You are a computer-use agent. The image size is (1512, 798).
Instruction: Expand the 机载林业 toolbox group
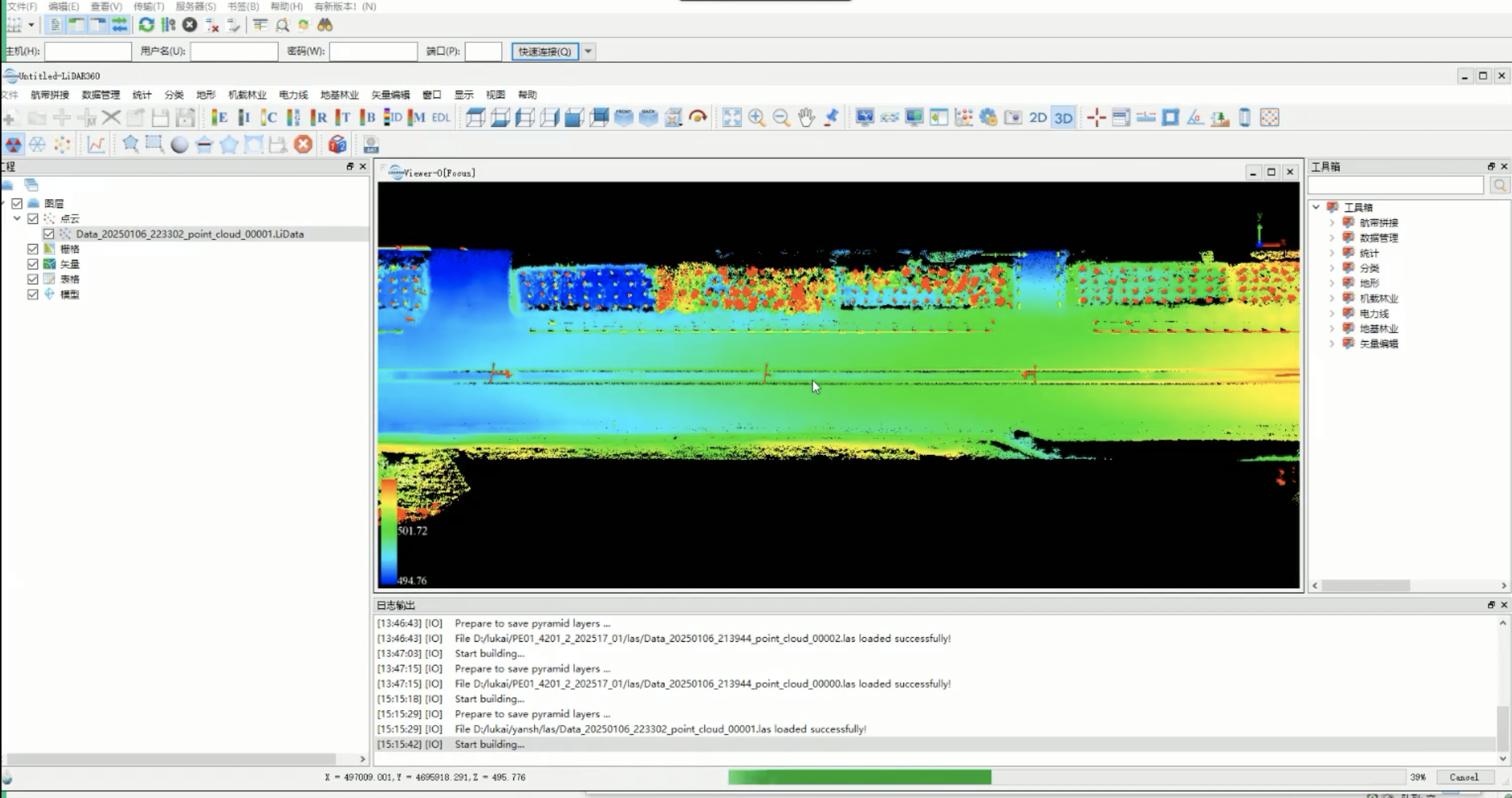1331,298
